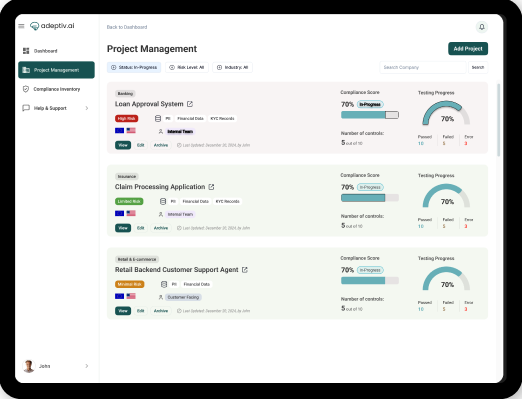The height and width of the screenshot is (399, 522).
Task: View the Loan Approval System project
Action: [123, 145]
